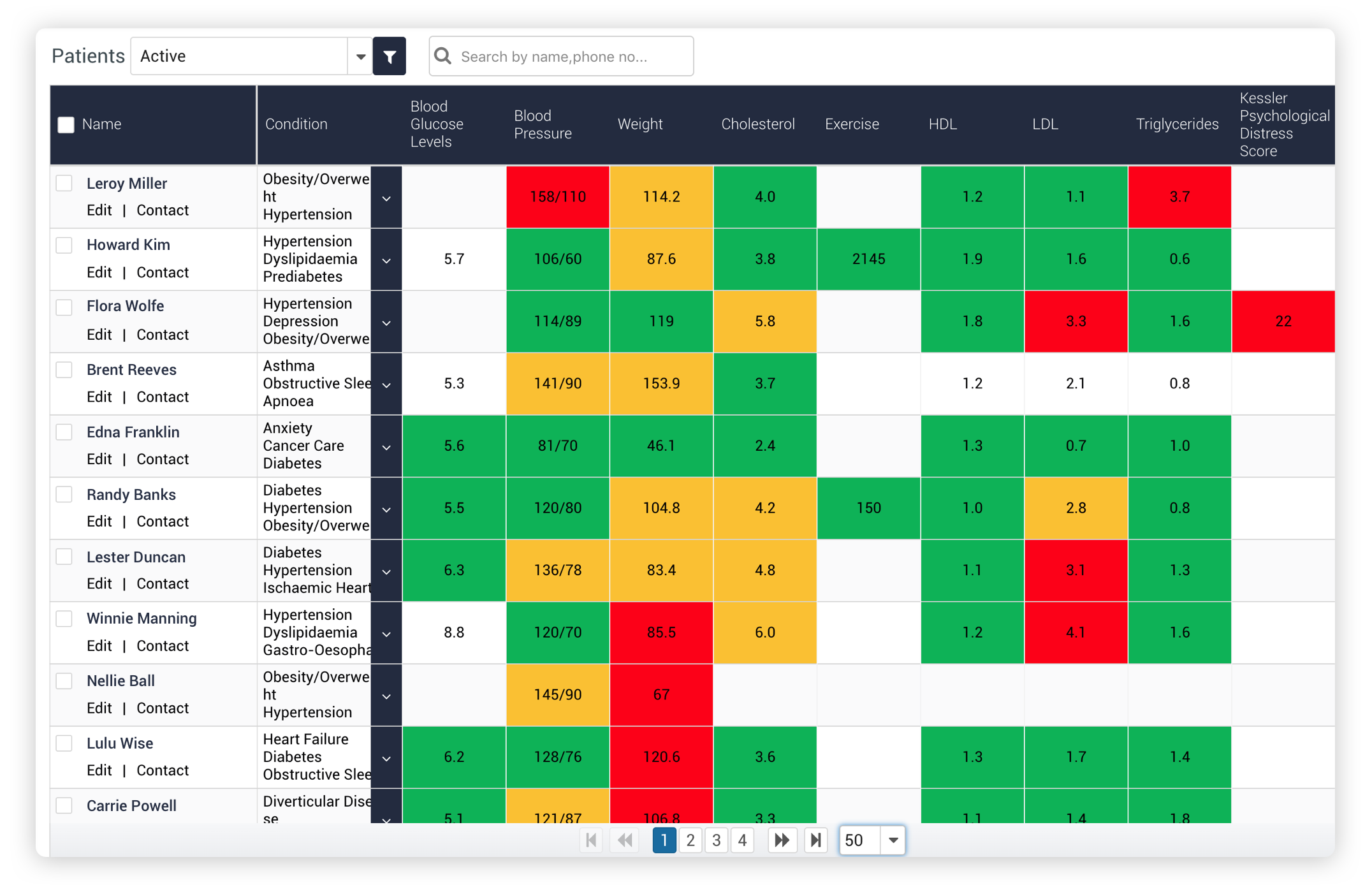Screen dimensions: 1372x885
Task: Go to previous page double-arrow icon
Action: [x=625, y=840]
